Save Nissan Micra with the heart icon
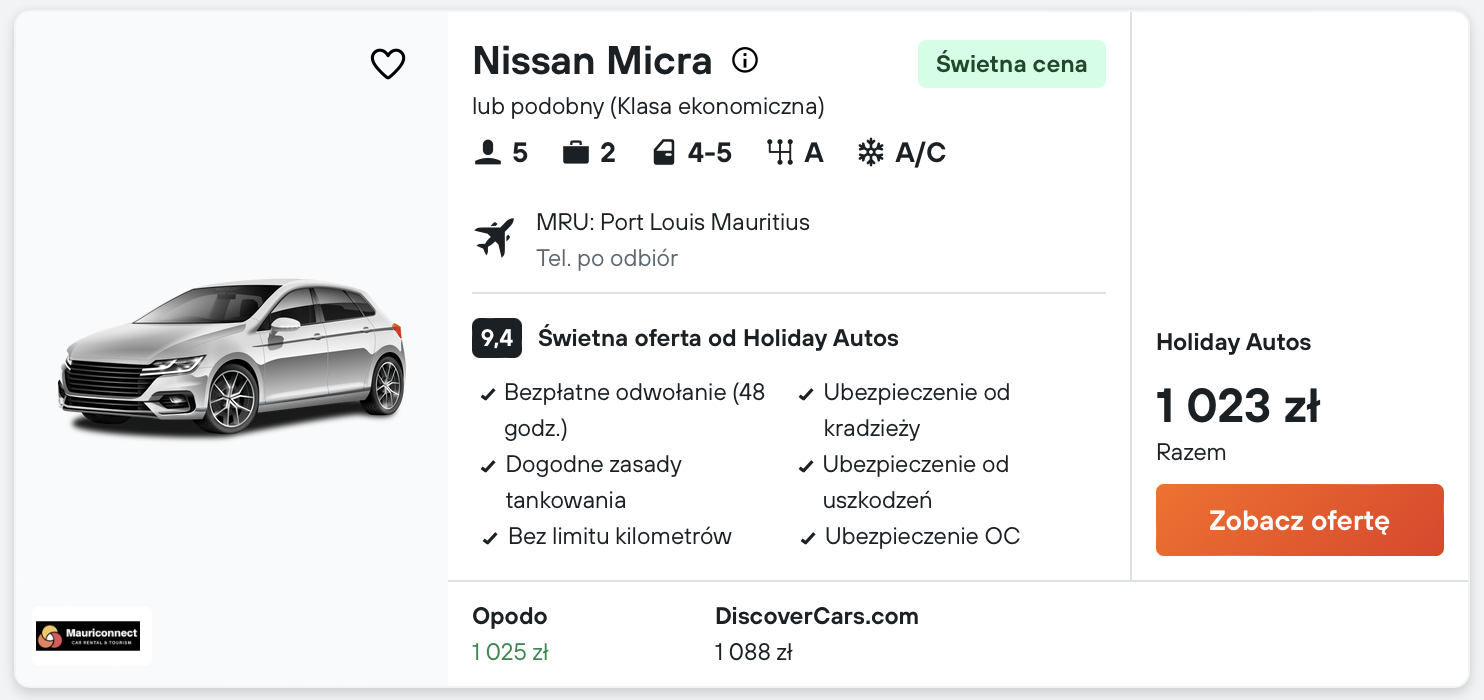 (388, 64)
